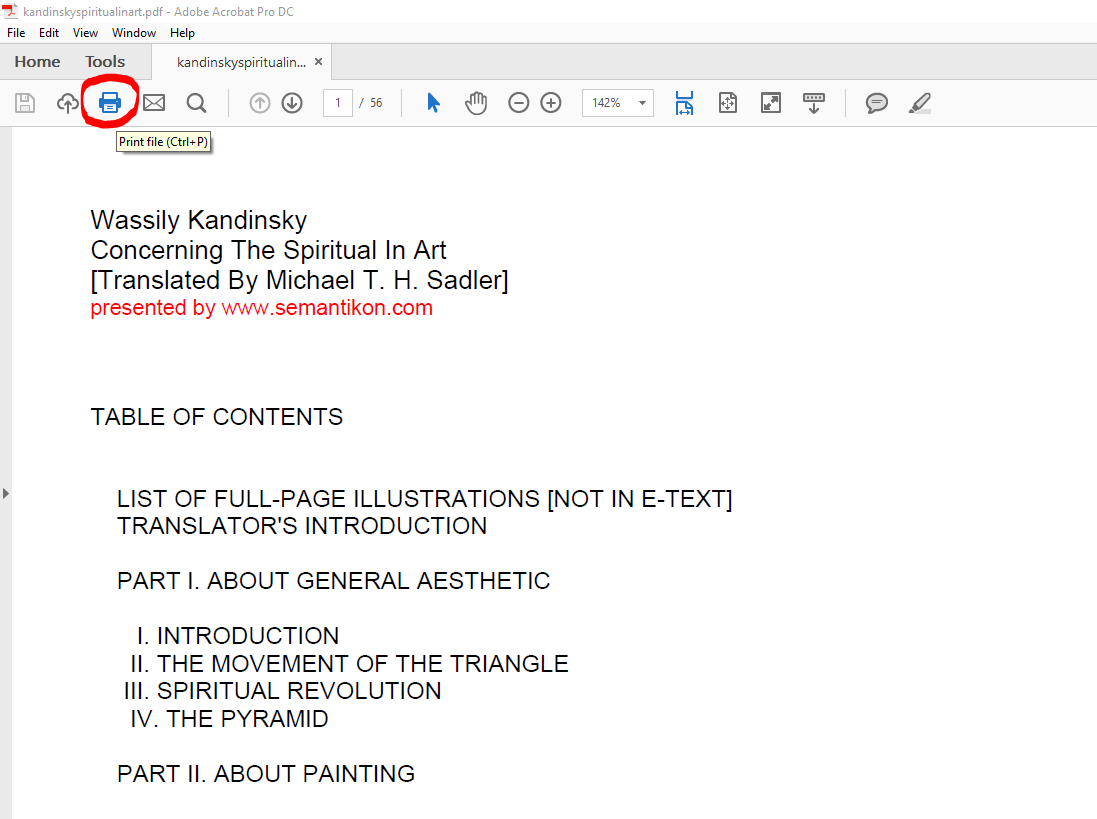Click 'II. THE MOVEMENT OF THE TRIANGLE'
1097x819 pixels.
click(x=350, y=664)
